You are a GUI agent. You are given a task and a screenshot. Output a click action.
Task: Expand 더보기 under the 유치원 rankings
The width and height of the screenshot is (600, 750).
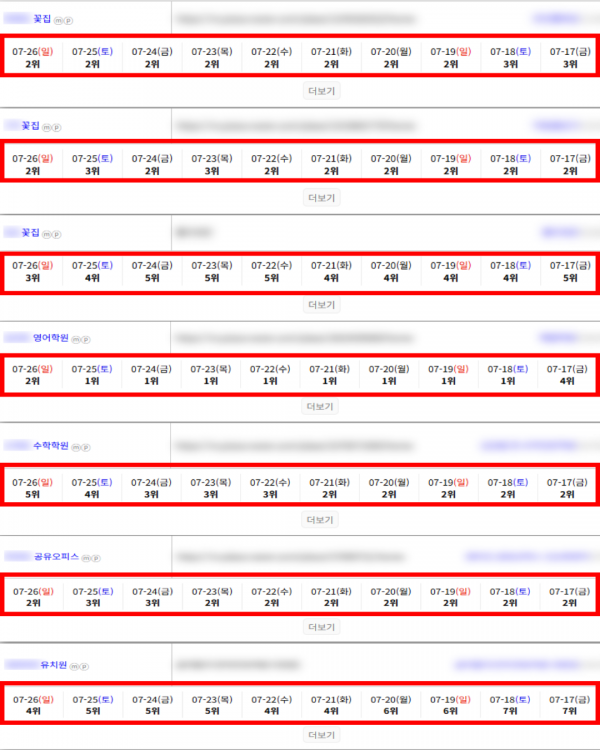click(322, 735)
